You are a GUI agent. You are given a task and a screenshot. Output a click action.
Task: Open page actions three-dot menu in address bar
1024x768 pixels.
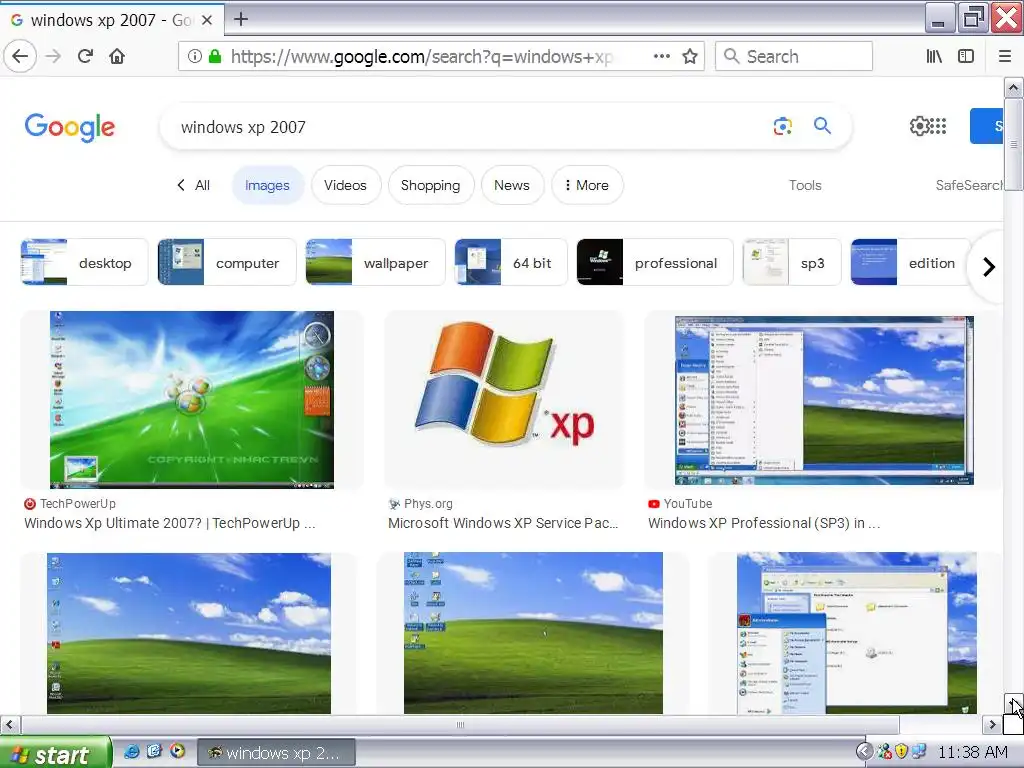[662, 56]
